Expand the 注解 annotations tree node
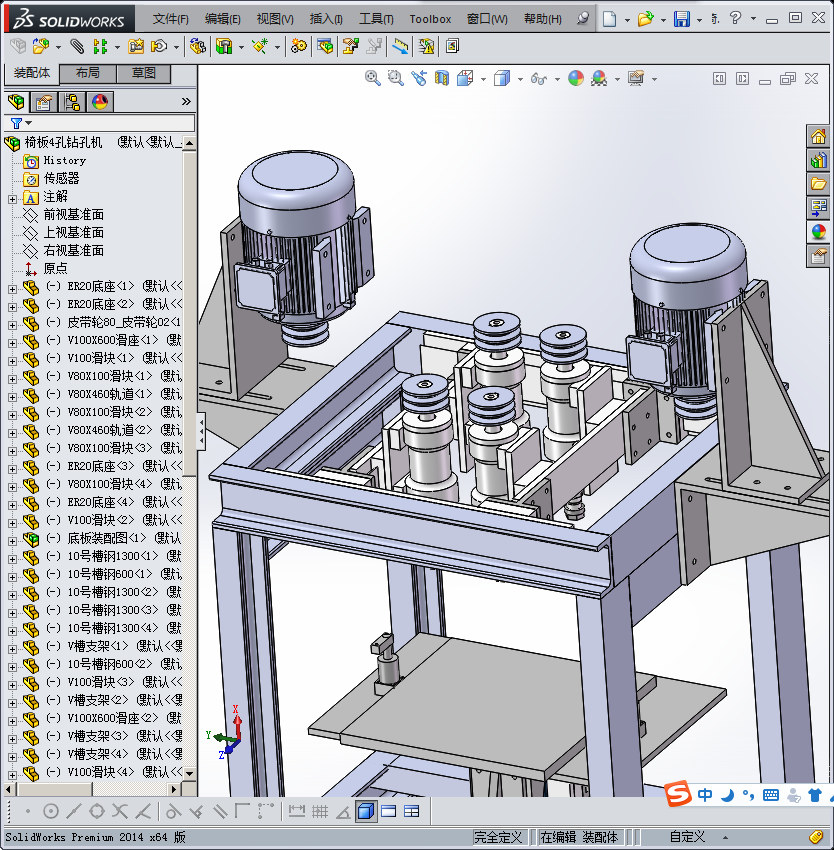Image resolution: width=834 pixels, height=850 pixels. point(12,197)
